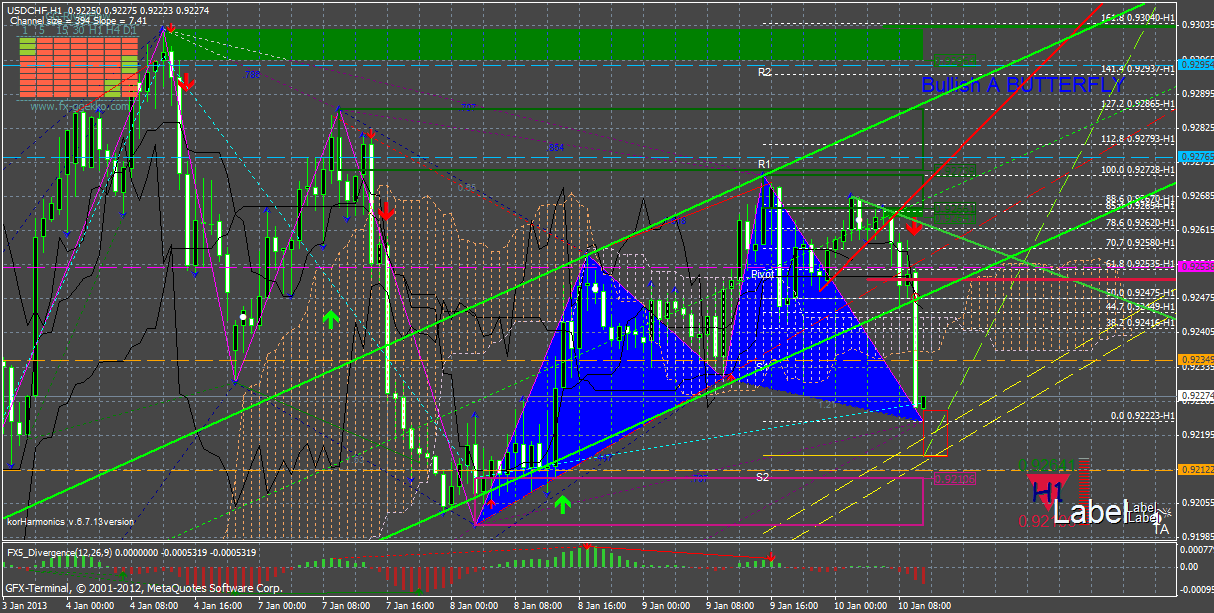Image resolution: width=1214 pixels, height=613 pixels.
Task: Click the H4 column header in the timeframe grid
Action: pos(112,30)
